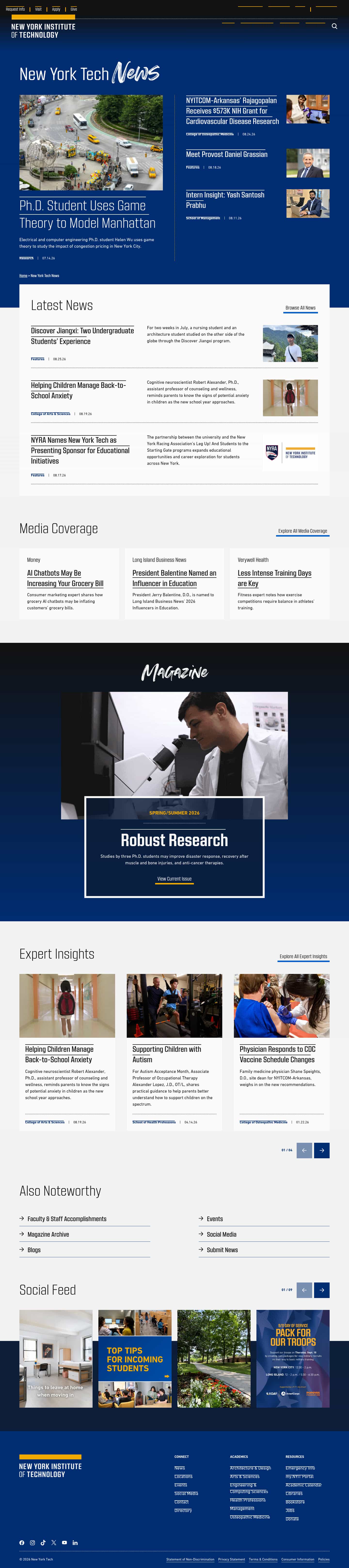This screenshot has height=1568, width=349.
Task: Click Give in top bar
Action: click(x=74, y=9)
